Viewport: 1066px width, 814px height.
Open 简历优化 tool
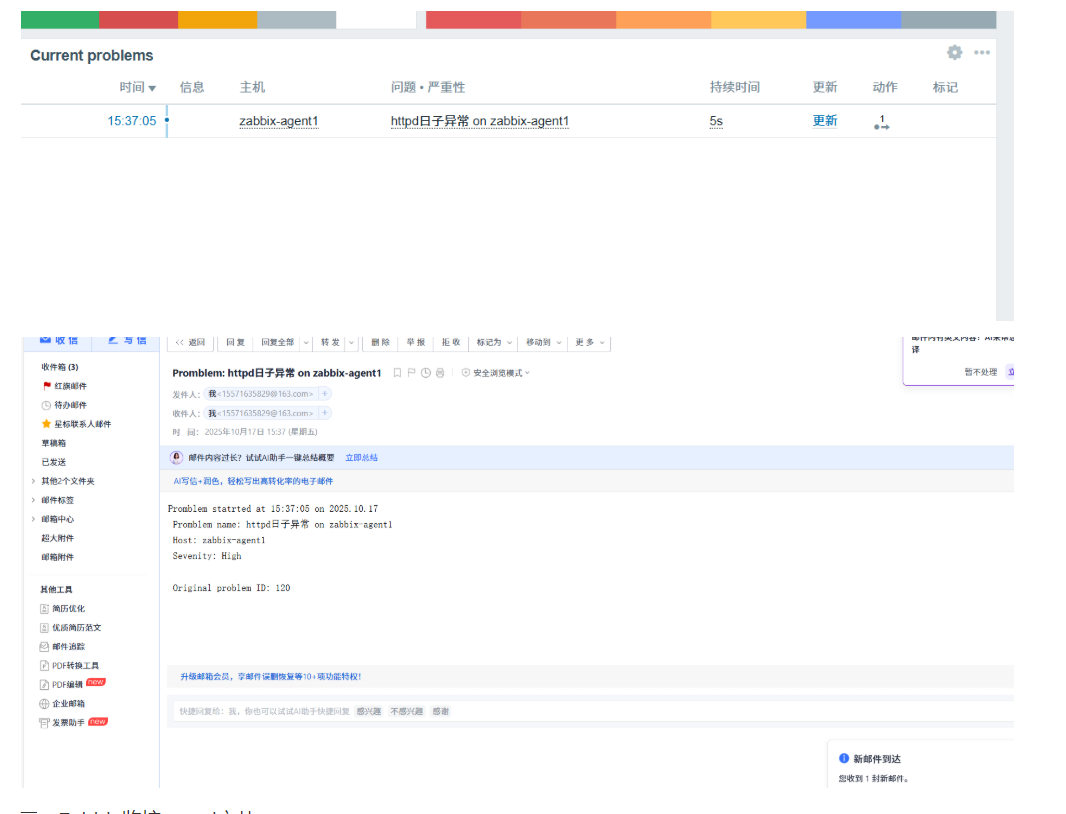click(x=63, y=609)
